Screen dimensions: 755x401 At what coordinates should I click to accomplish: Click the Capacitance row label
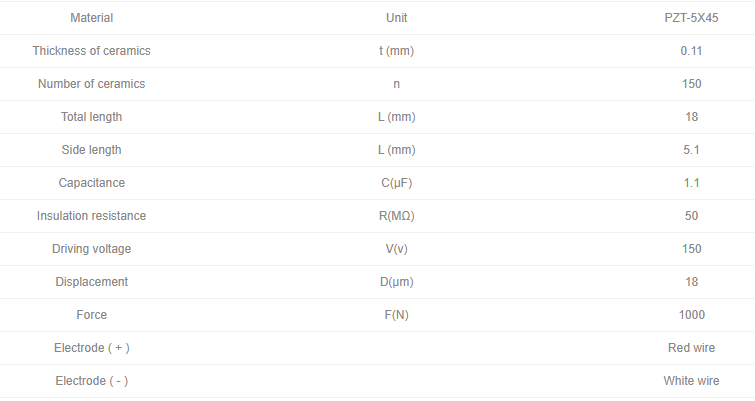click(91, 183)
